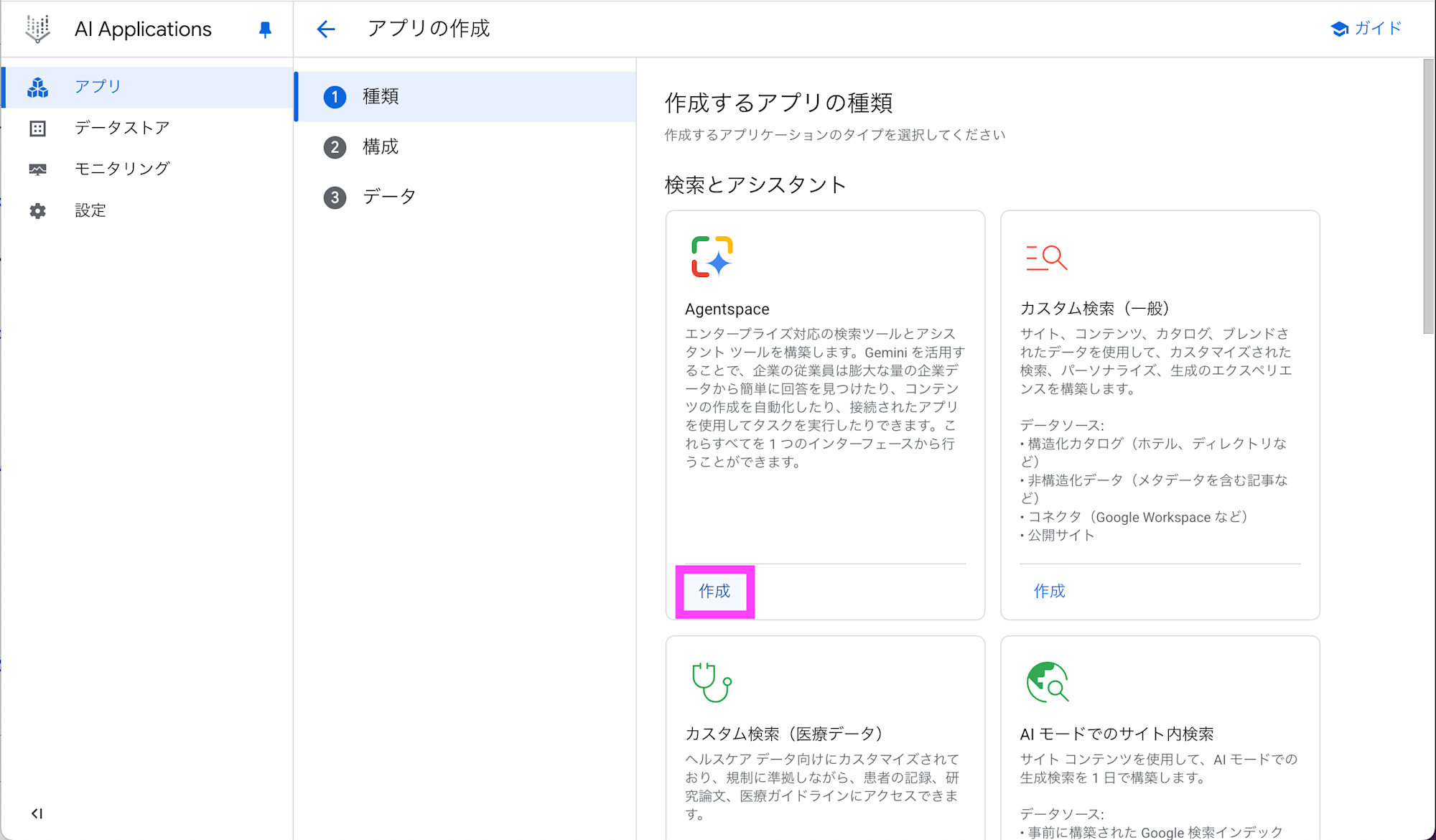The width and height of the screenshot is (1436, 840).
Task: Click the step 1 number circle
Action: [x=335, y=97]
